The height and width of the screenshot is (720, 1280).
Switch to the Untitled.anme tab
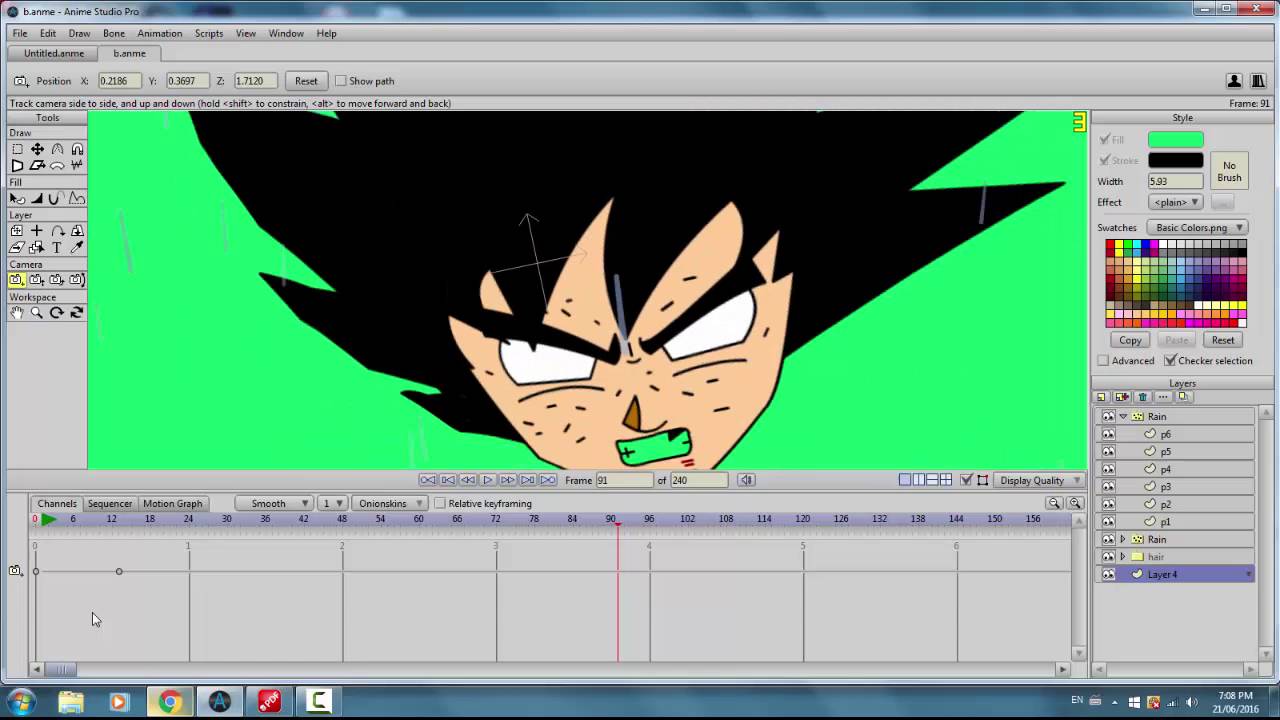[x=54, y=53]
